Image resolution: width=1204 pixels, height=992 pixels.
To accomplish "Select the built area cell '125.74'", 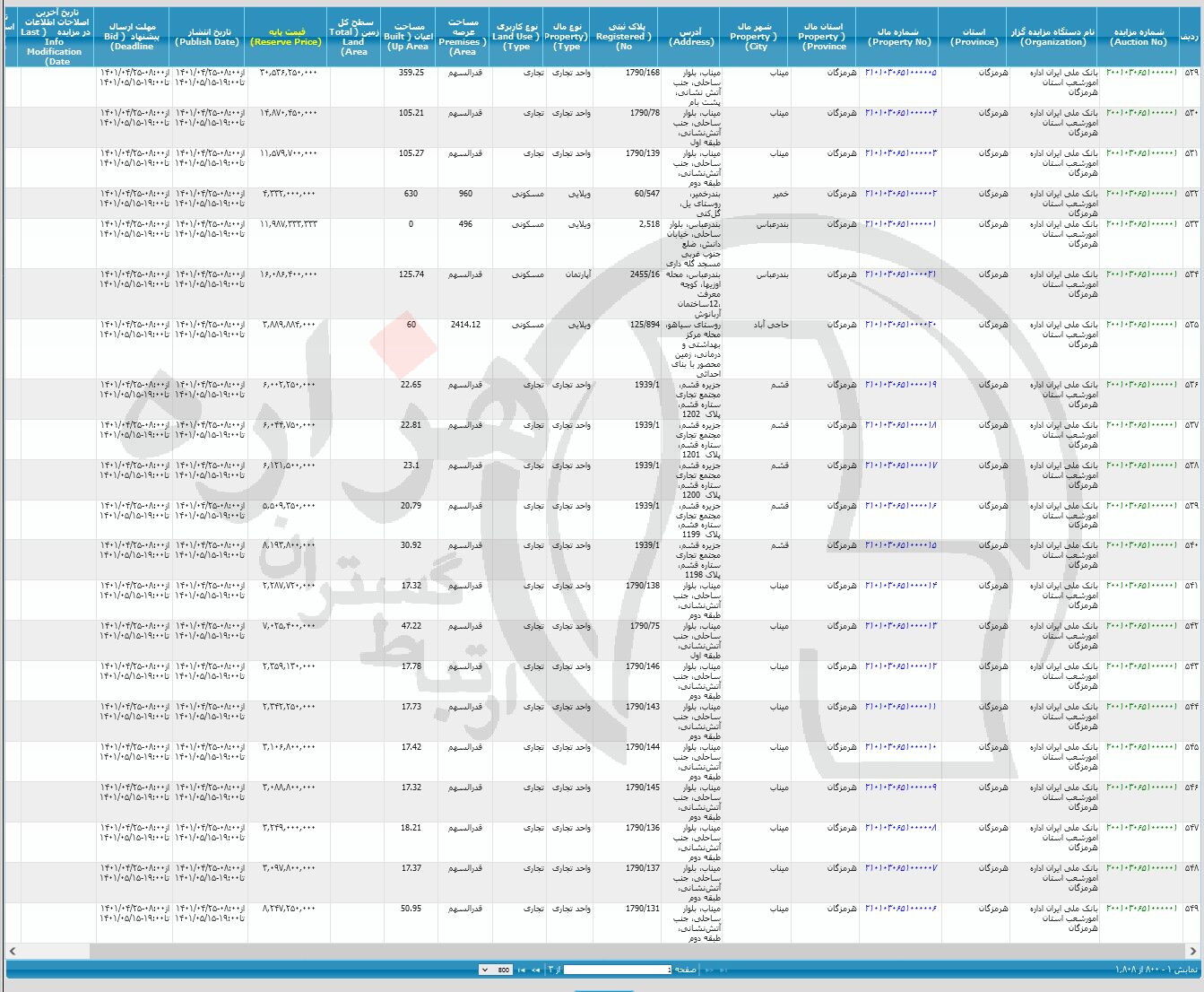I will point(411,274).
